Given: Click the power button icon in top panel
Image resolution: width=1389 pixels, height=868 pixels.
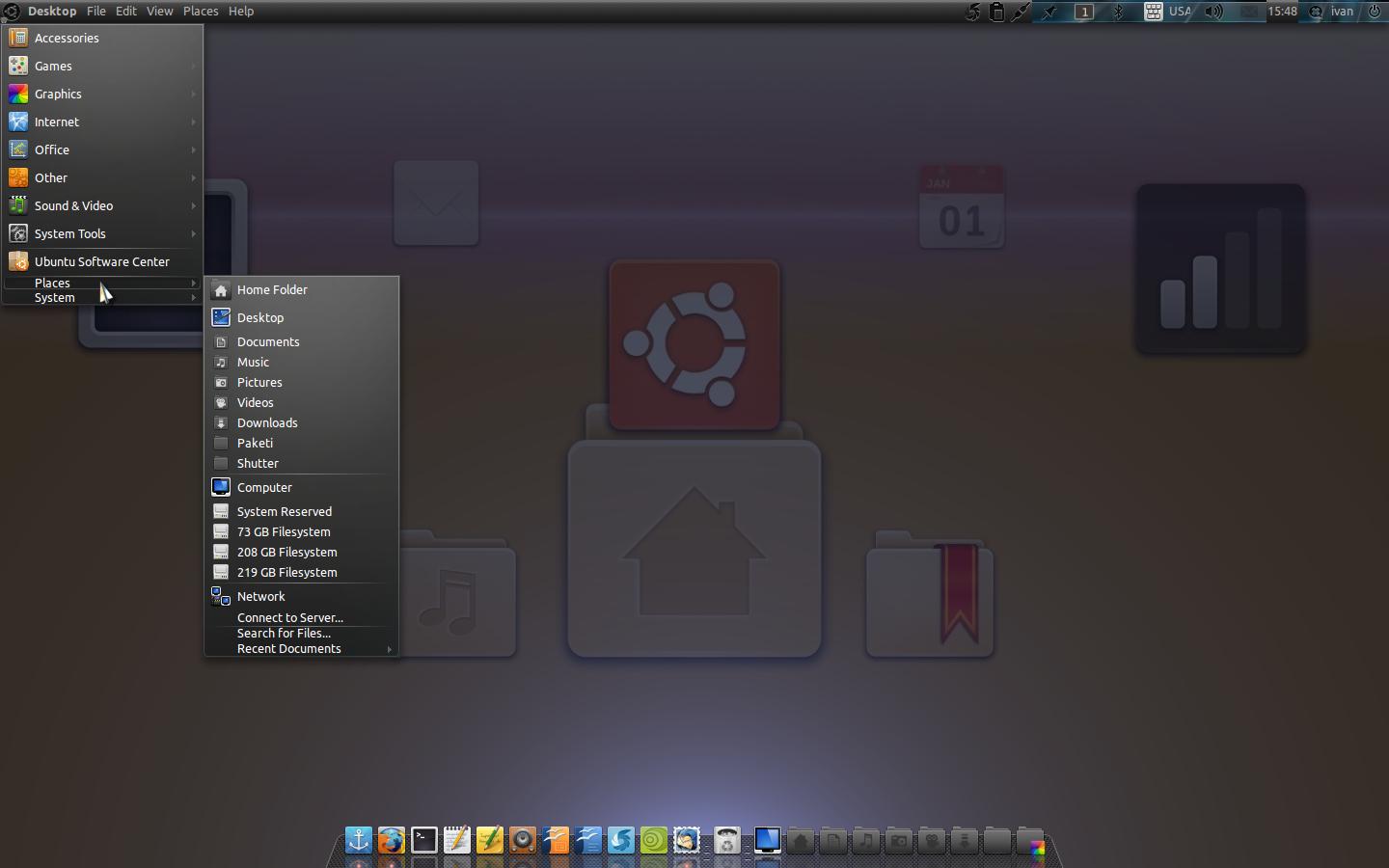Looking at the screenshot, I should click(x=1375, y=12).
